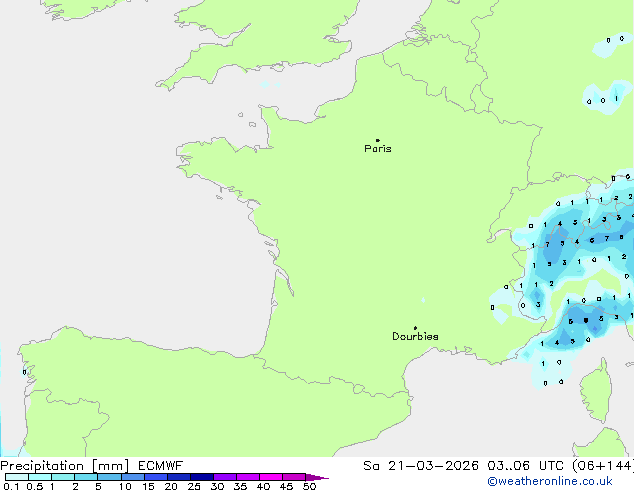
Task: Pick the 25–30 mm dark blue legend box
Action: (x=202, y=477)
